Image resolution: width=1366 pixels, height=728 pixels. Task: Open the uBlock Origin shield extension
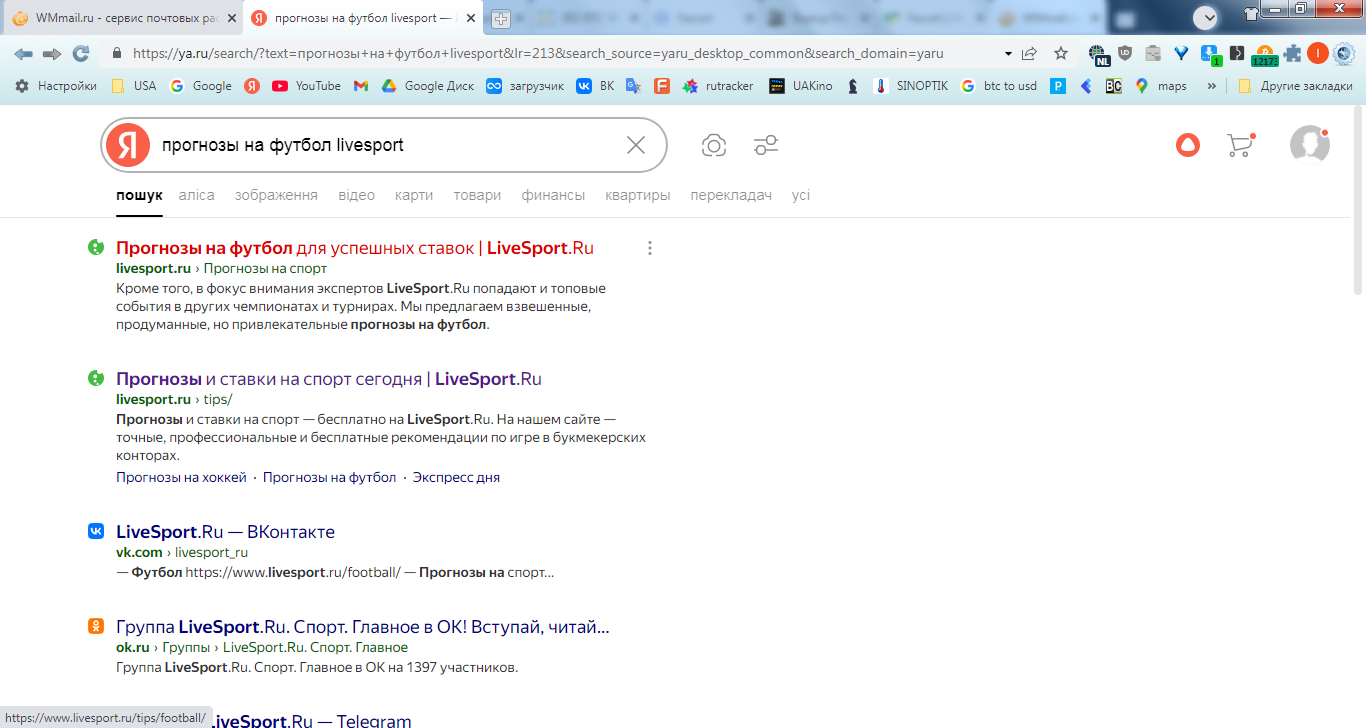pos(1125,54)
